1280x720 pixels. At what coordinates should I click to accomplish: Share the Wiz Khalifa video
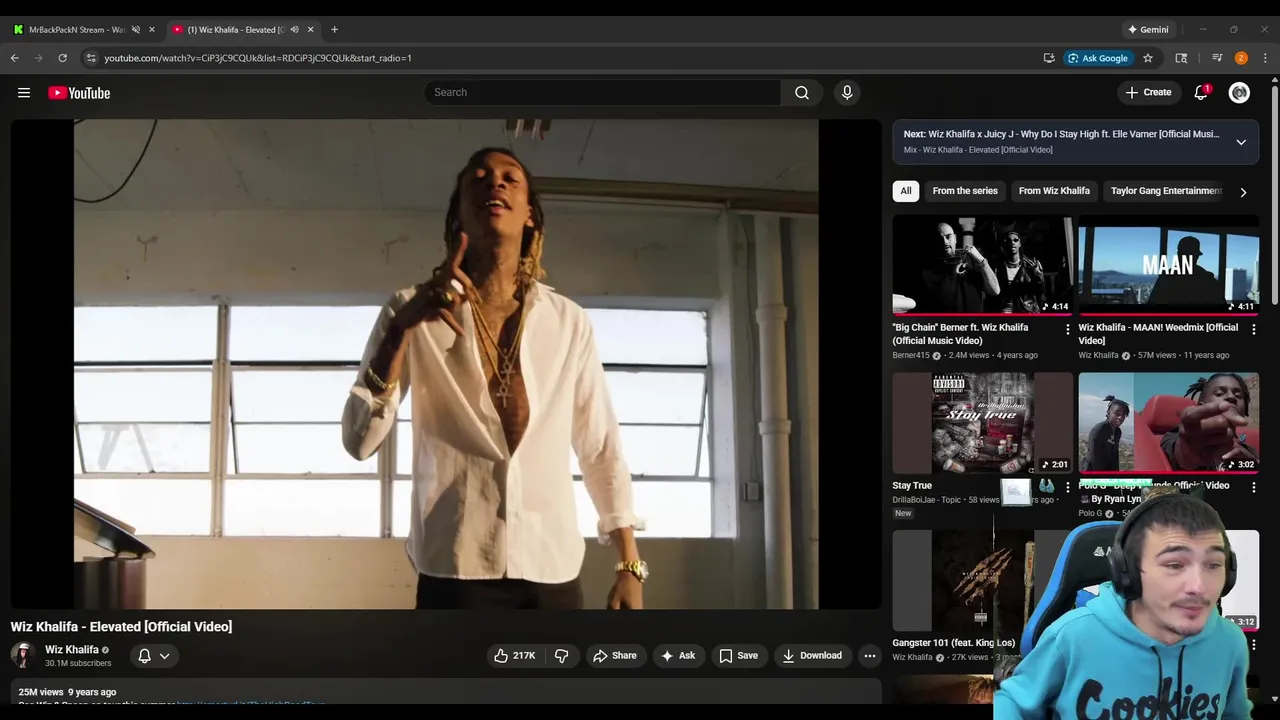pyautogui.click(x=614, y=655)
